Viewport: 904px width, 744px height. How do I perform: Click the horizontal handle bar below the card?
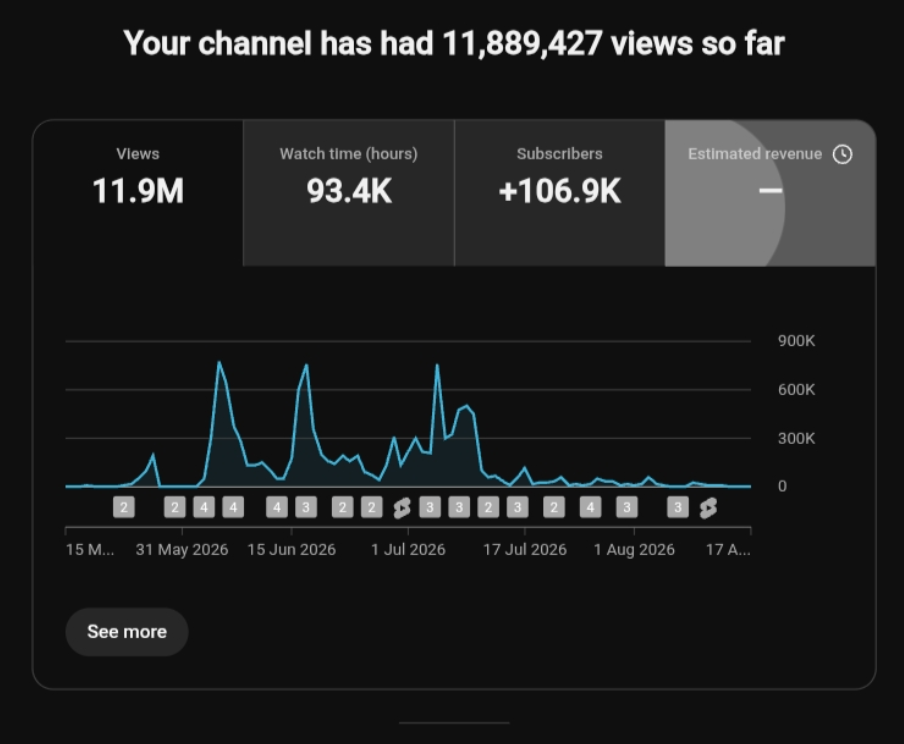[454, 722]
